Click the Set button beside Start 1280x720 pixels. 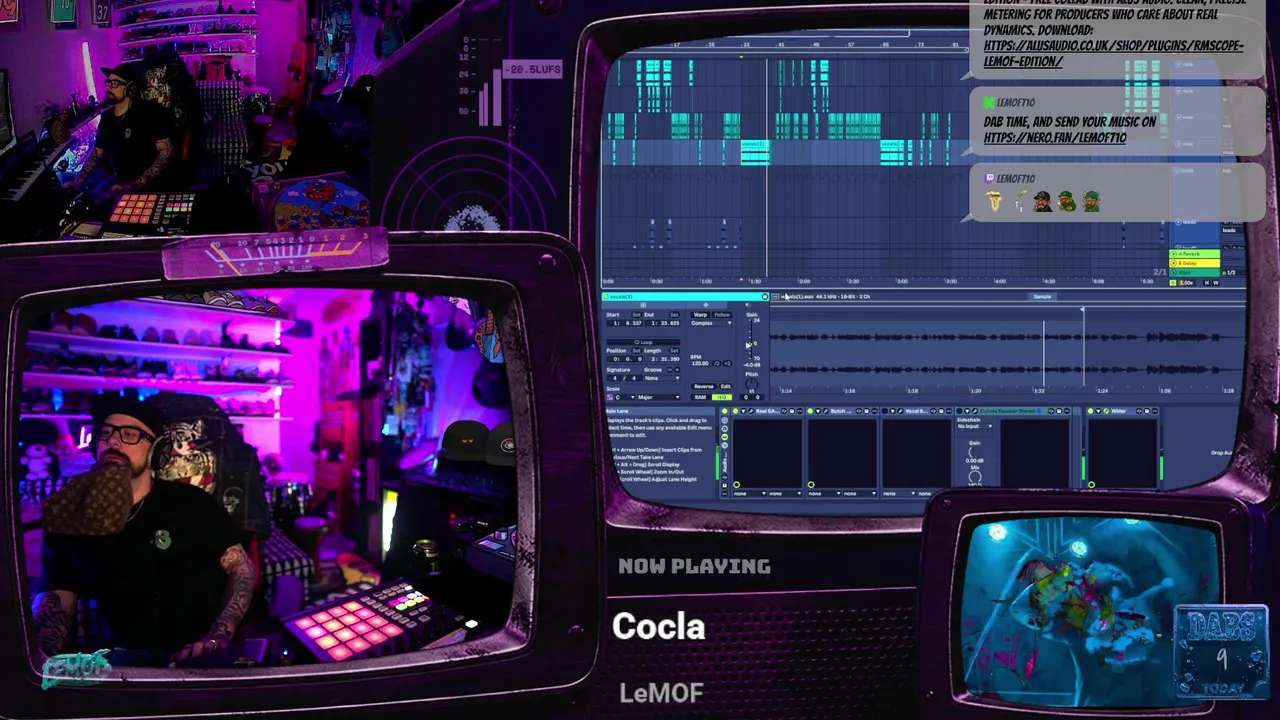(636, 315)
